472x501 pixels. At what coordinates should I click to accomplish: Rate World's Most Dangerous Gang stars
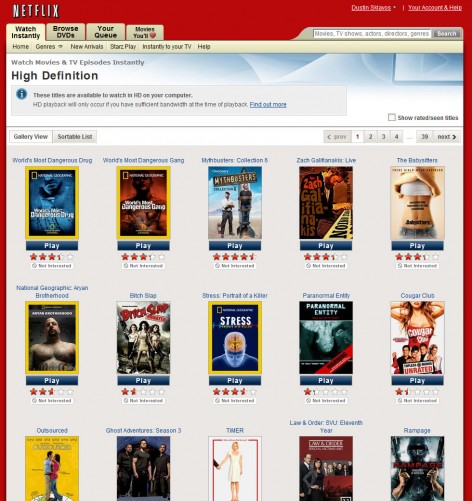point(143,257)
